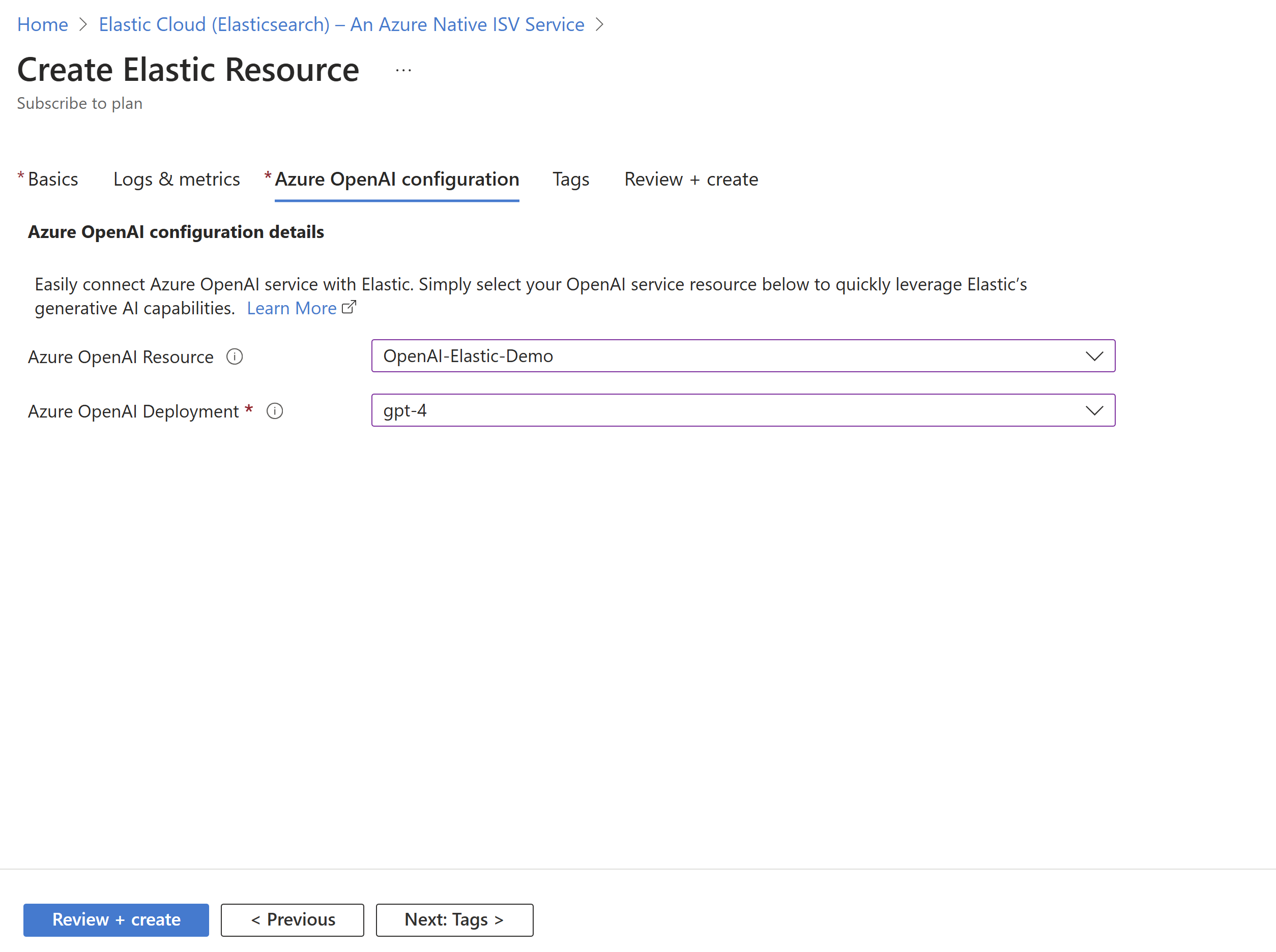Screen dimensions: 1276x952
Task: Expand the Azure OpenAI Resource dropdown
Action: 1094,355
